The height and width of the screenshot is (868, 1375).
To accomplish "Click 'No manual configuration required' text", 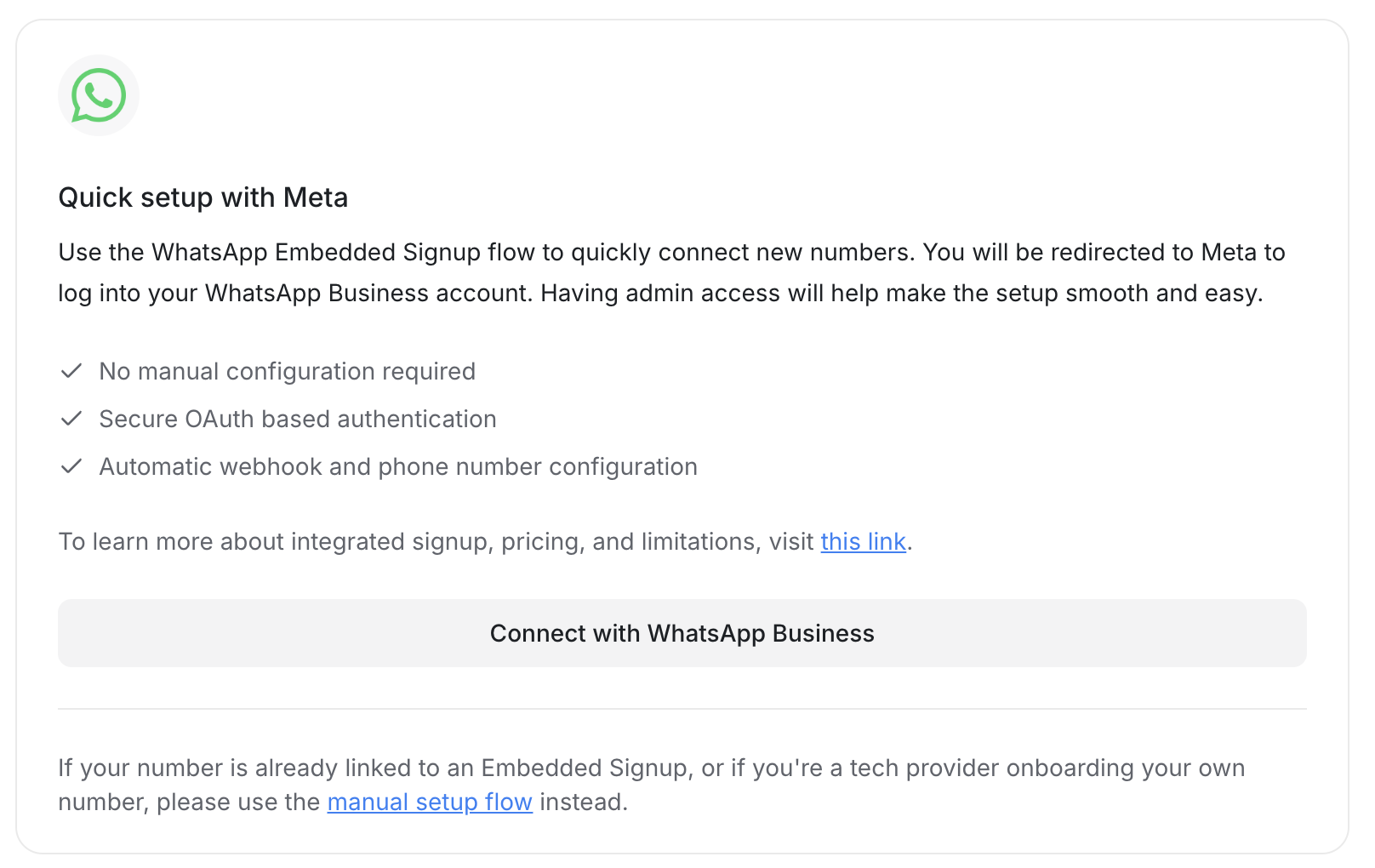I will click(x=288, y=371).
